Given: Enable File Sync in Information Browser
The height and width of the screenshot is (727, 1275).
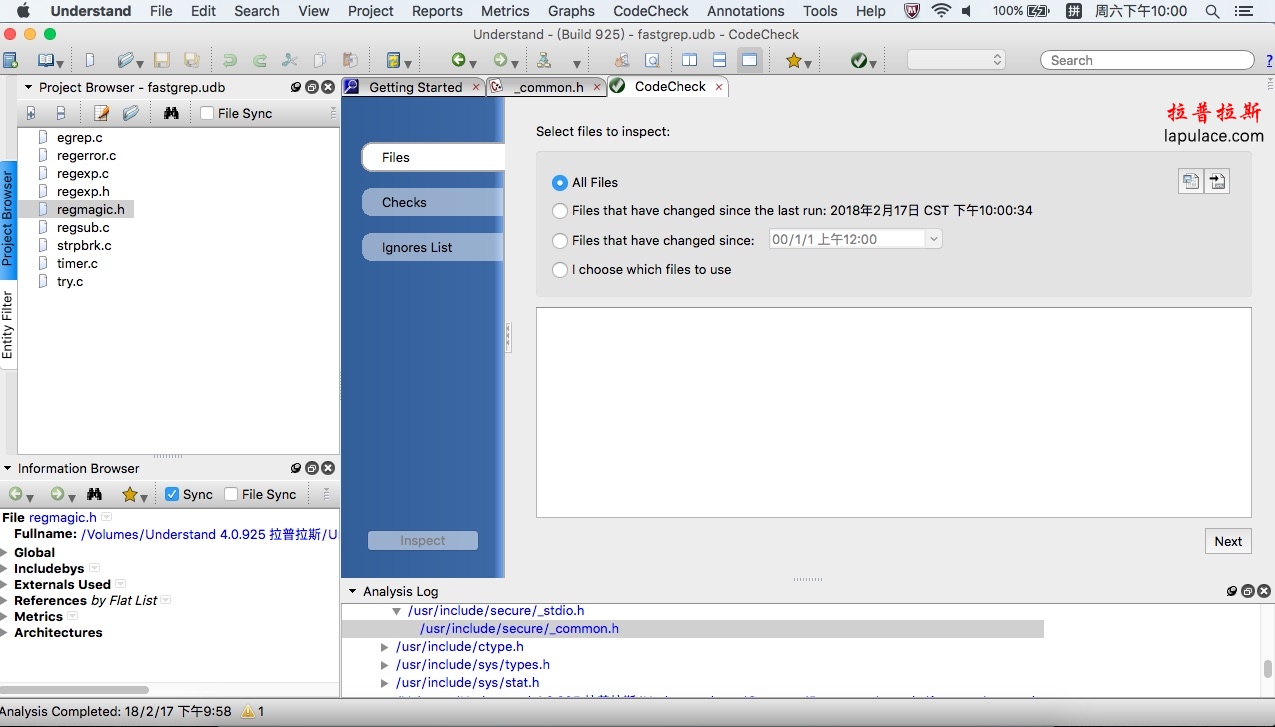Looking at the screenshot, I should click(231, 494).
